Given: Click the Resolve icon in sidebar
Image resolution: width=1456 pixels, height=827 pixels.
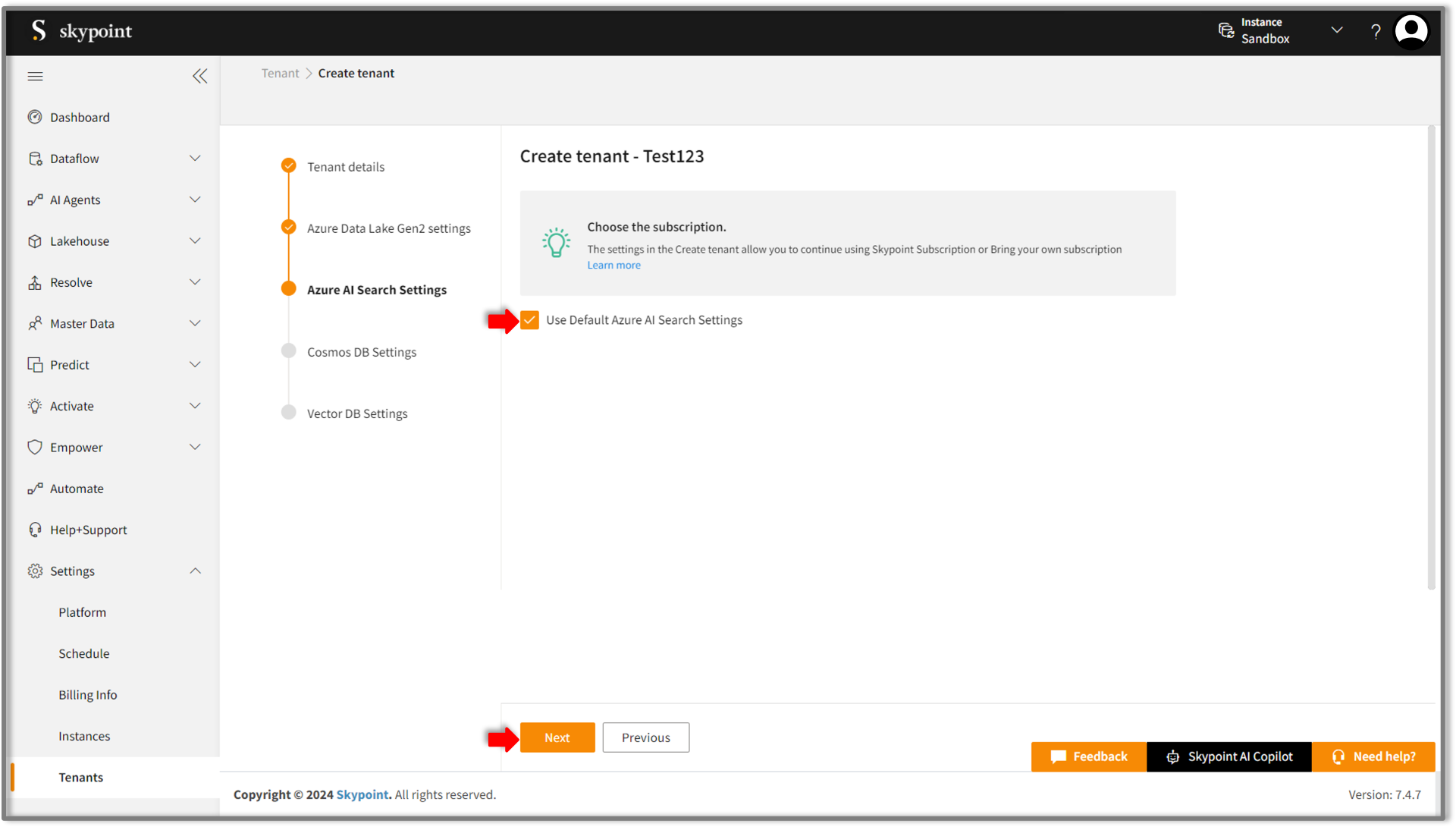Looking at the screenshot, I should [33, 281].
